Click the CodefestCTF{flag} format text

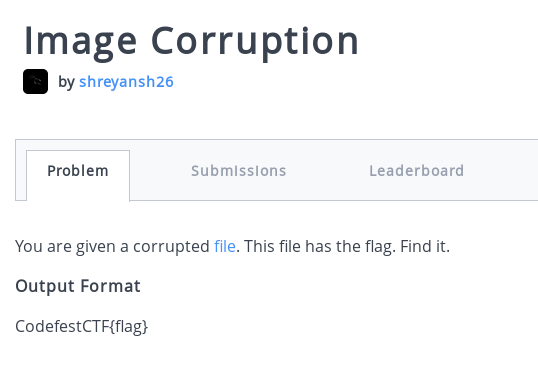pos(82,326)
